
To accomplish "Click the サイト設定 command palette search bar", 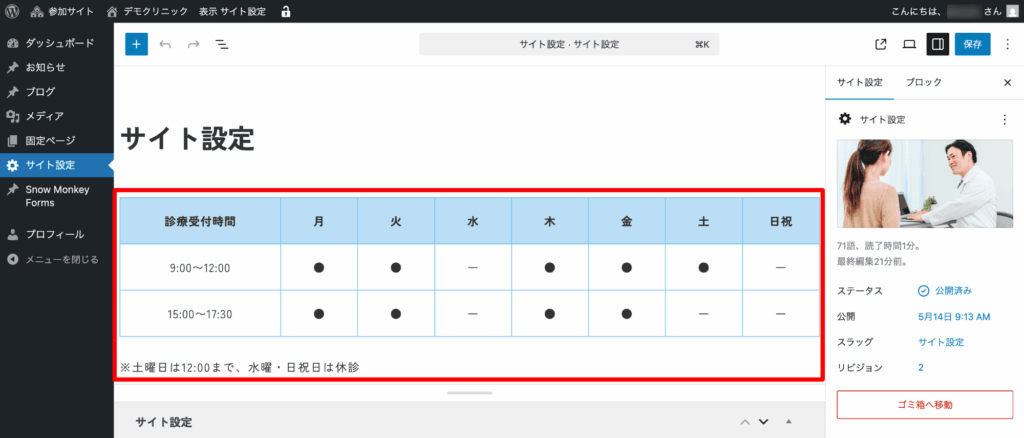I will 569,44.
